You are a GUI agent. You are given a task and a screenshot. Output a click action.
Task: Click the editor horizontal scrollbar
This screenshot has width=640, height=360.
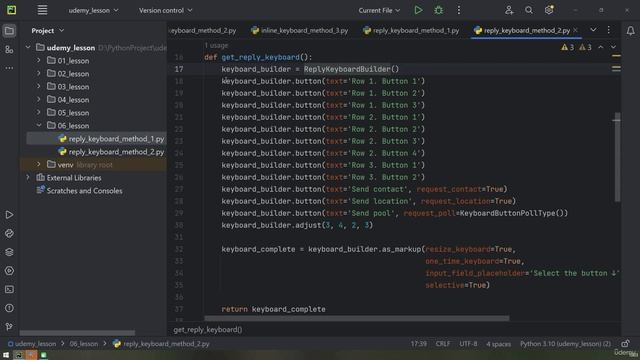357,318
